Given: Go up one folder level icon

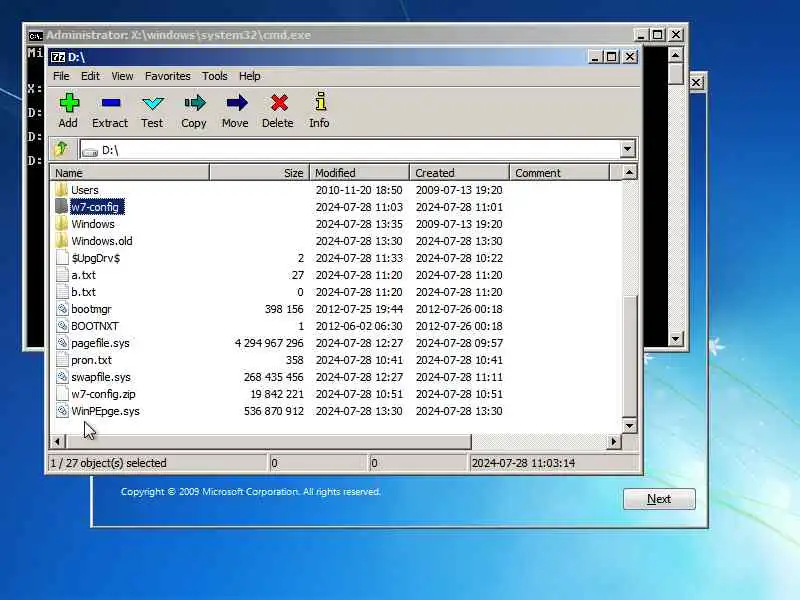Looking at the screenshot, I should click(x=61, y=149).
